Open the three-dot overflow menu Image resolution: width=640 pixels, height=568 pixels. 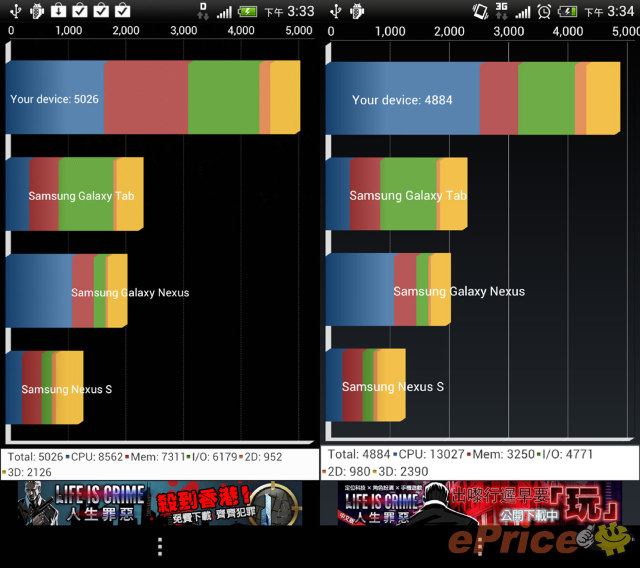click(159, 546)
